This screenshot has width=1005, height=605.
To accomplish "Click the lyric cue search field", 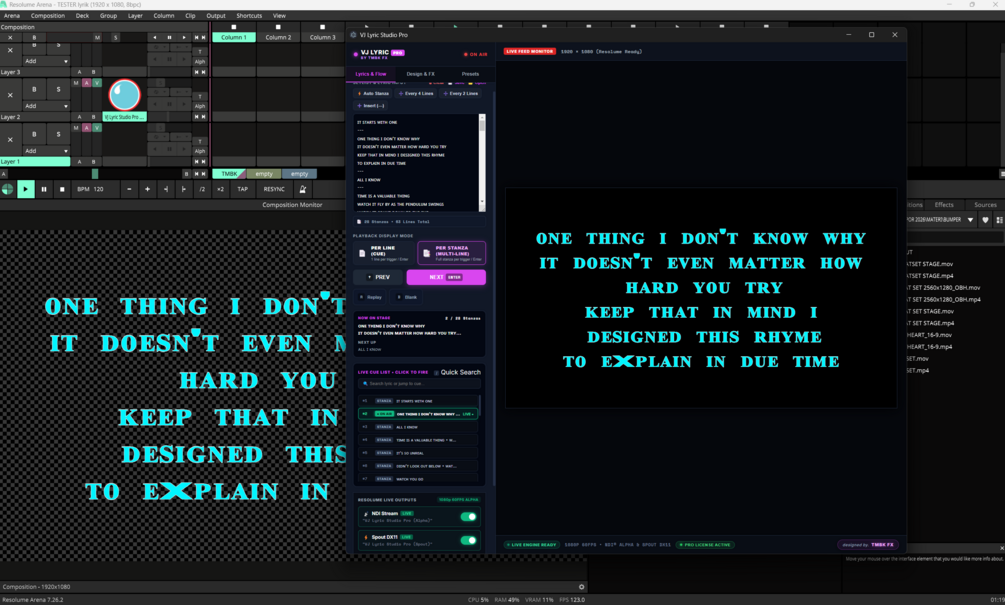I will pyautogui.click(x=419, y=383).
